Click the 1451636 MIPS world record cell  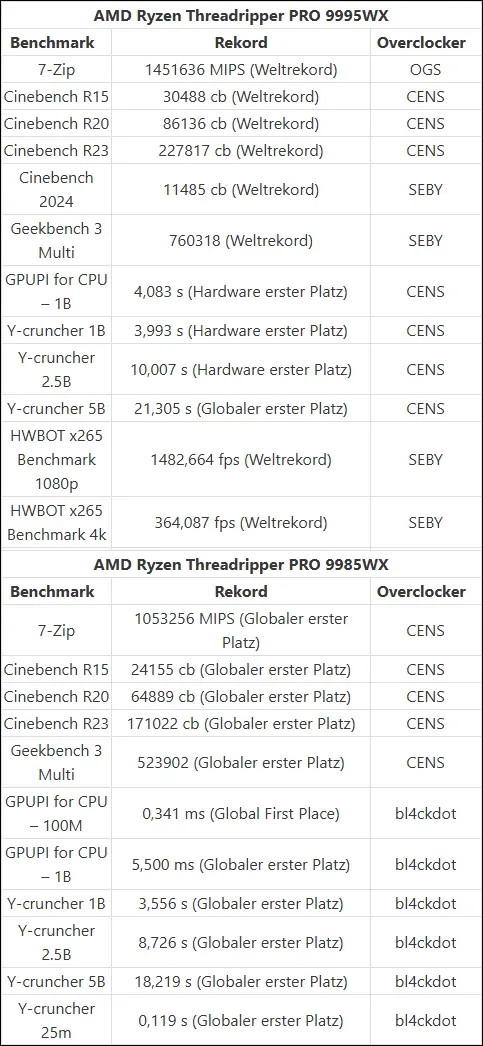click(241, 69)
